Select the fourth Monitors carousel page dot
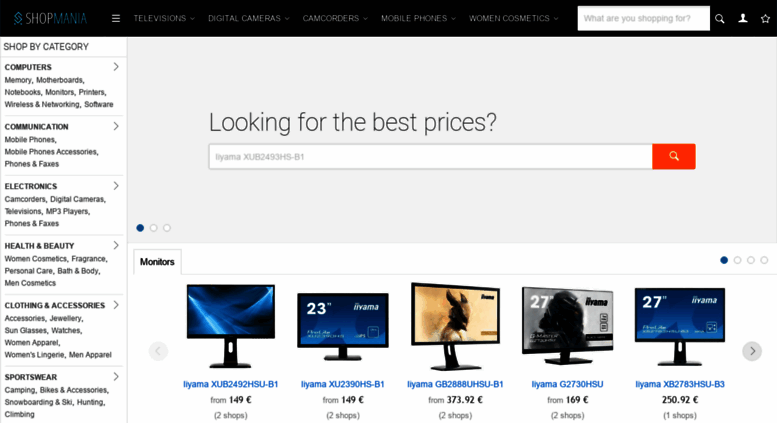777x423 pixels. [764, 260]
